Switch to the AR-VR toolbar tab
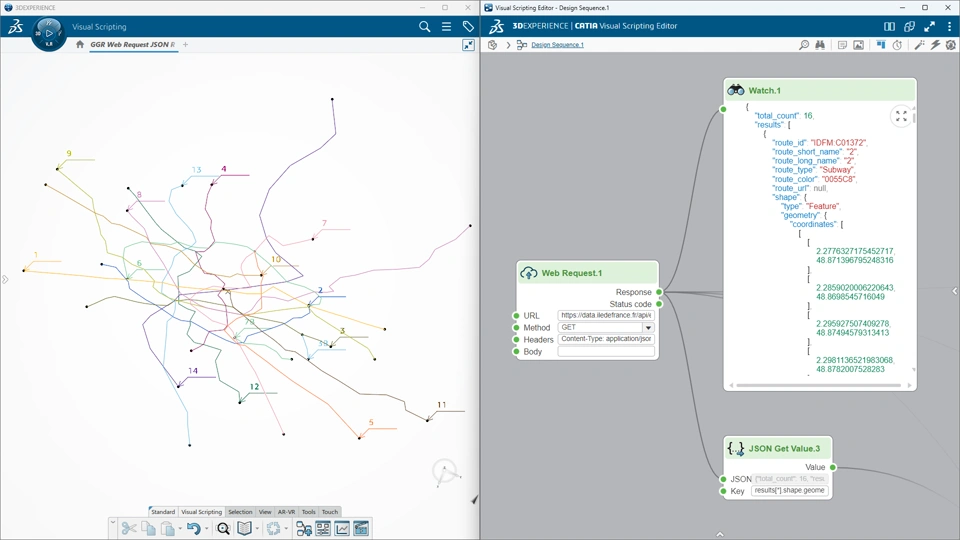This screenshot has width=960, height=540. tap(287, 512)
